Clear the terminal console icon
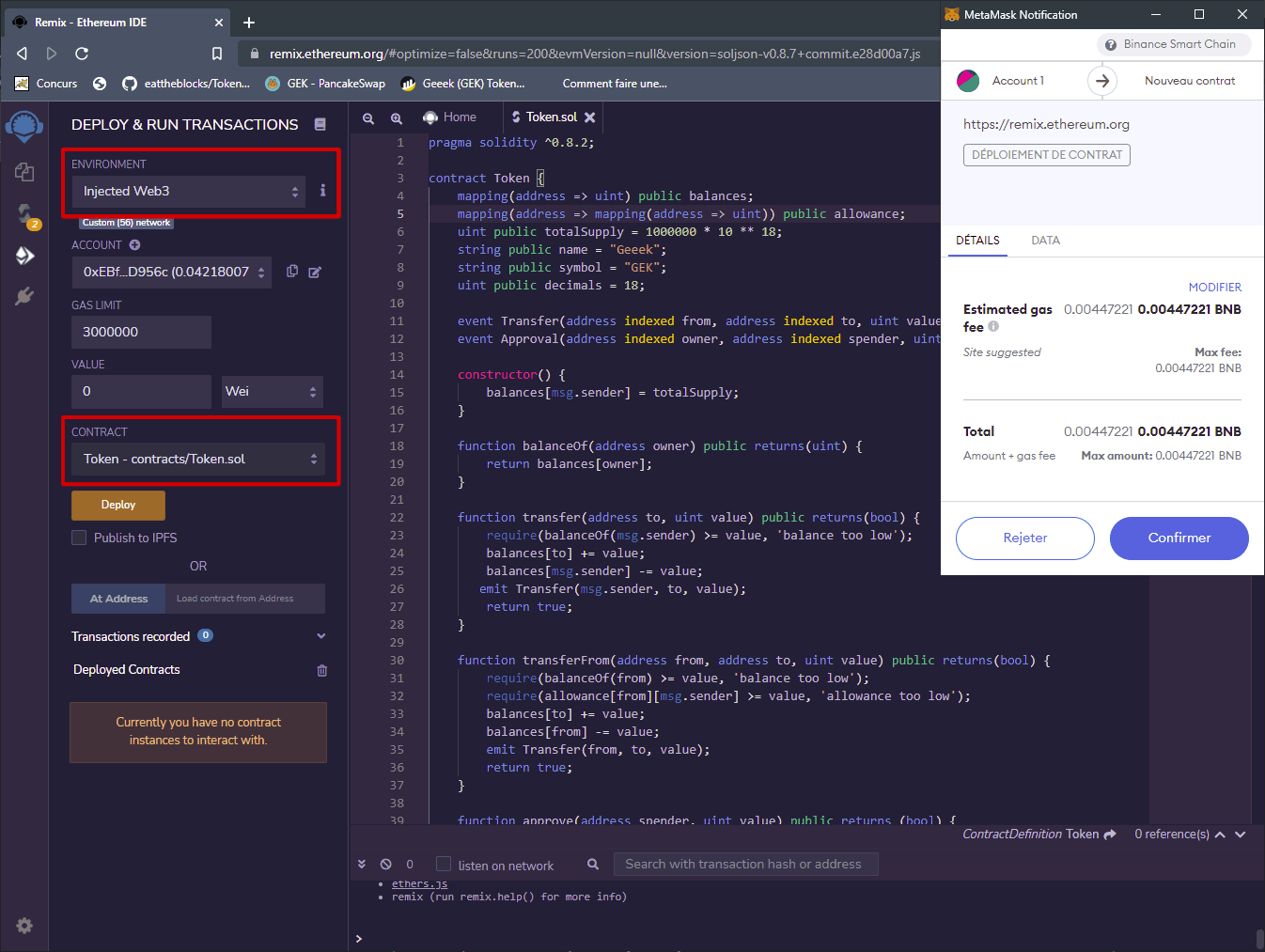Screen dimensions: 1265x952 click(385, 864)
